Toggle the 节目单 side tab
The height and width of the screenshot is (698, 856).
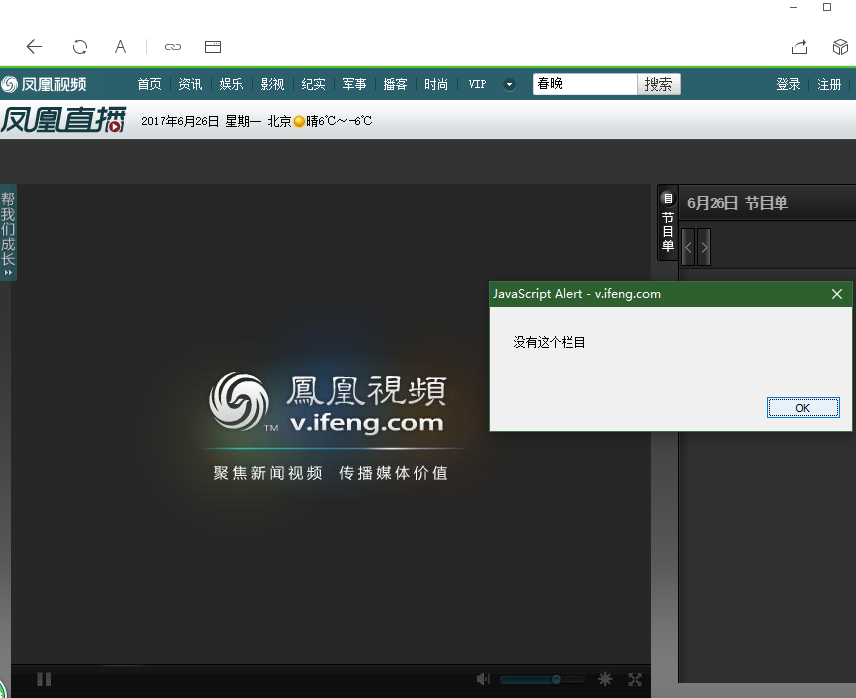click(x=668, y=222)
